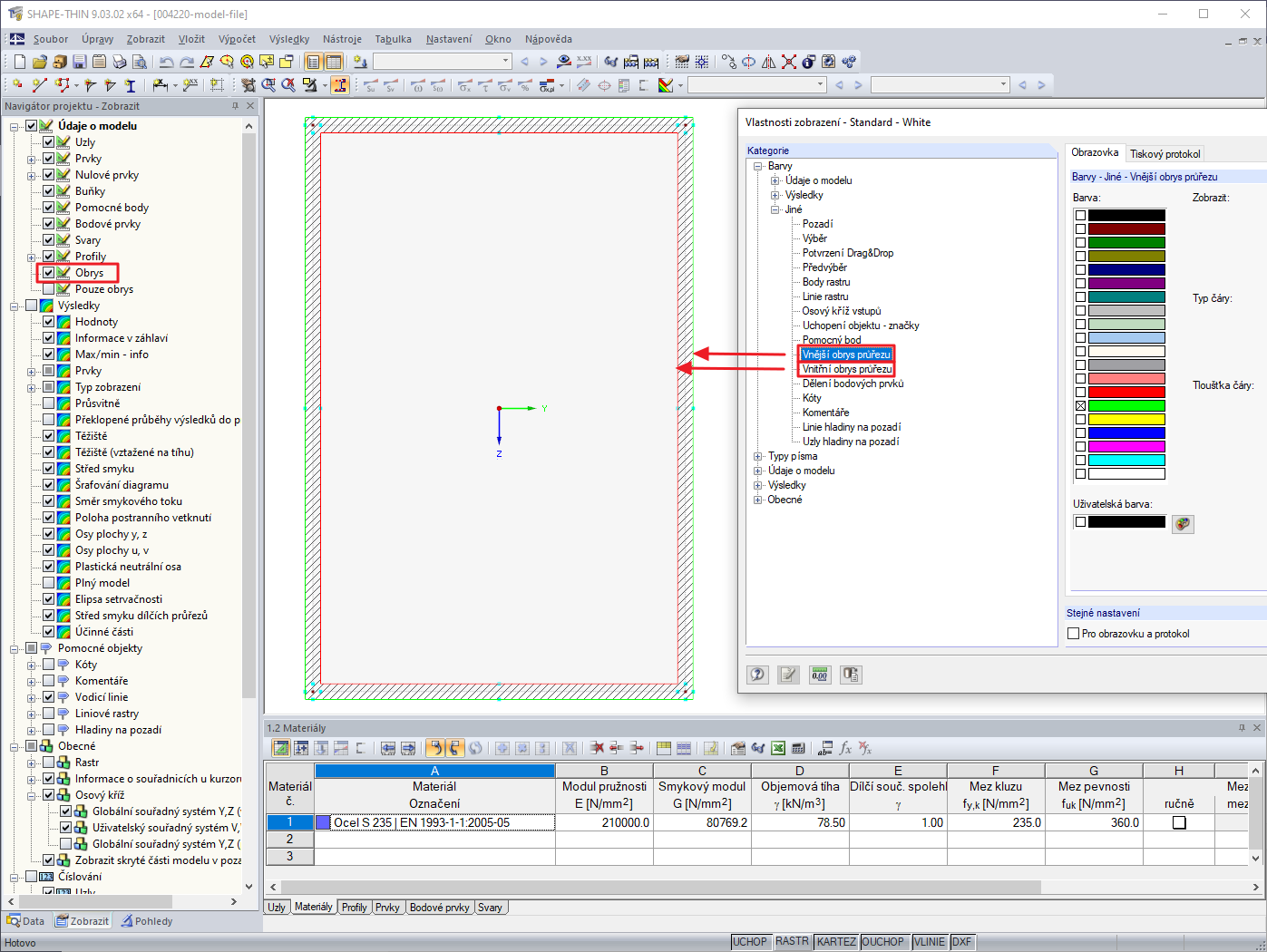The image size is (1267, 952).
Task: Switch to the Pohledy navigator tab
Action: [x=147, y=921]
